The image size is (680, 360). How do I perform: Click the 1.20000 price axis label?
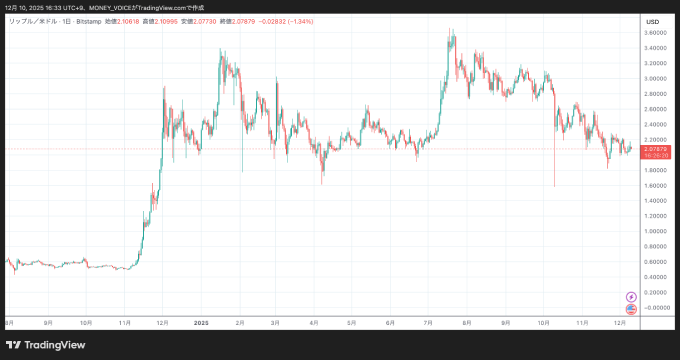pyautogui.click(x=655, y=216)
